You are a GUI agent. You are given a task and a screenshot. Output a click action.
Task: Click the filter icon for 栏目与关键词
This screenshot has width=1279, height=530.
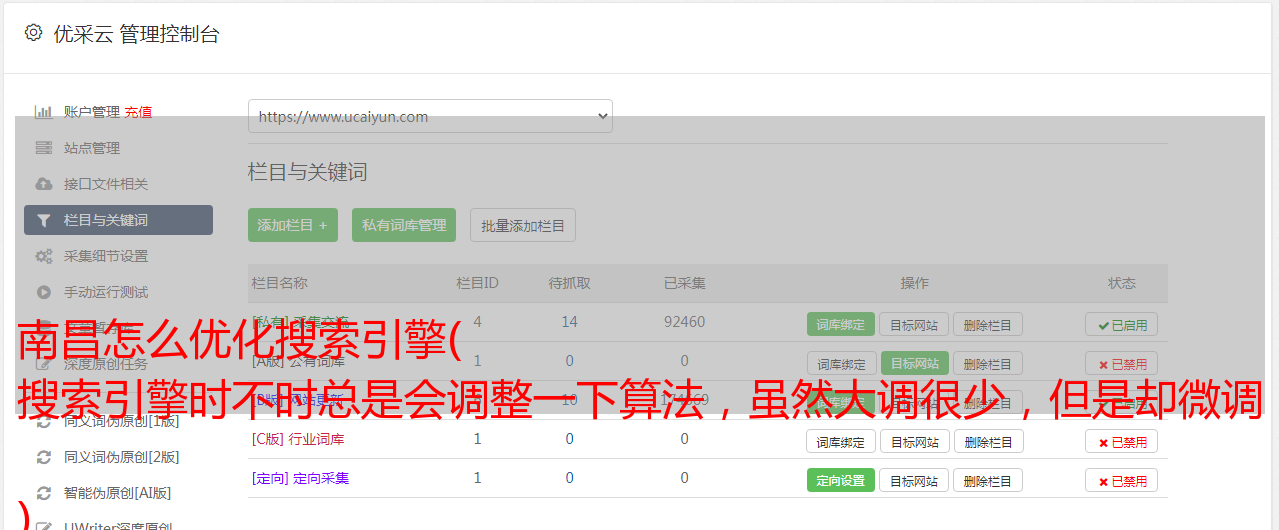tap(44, 220)
